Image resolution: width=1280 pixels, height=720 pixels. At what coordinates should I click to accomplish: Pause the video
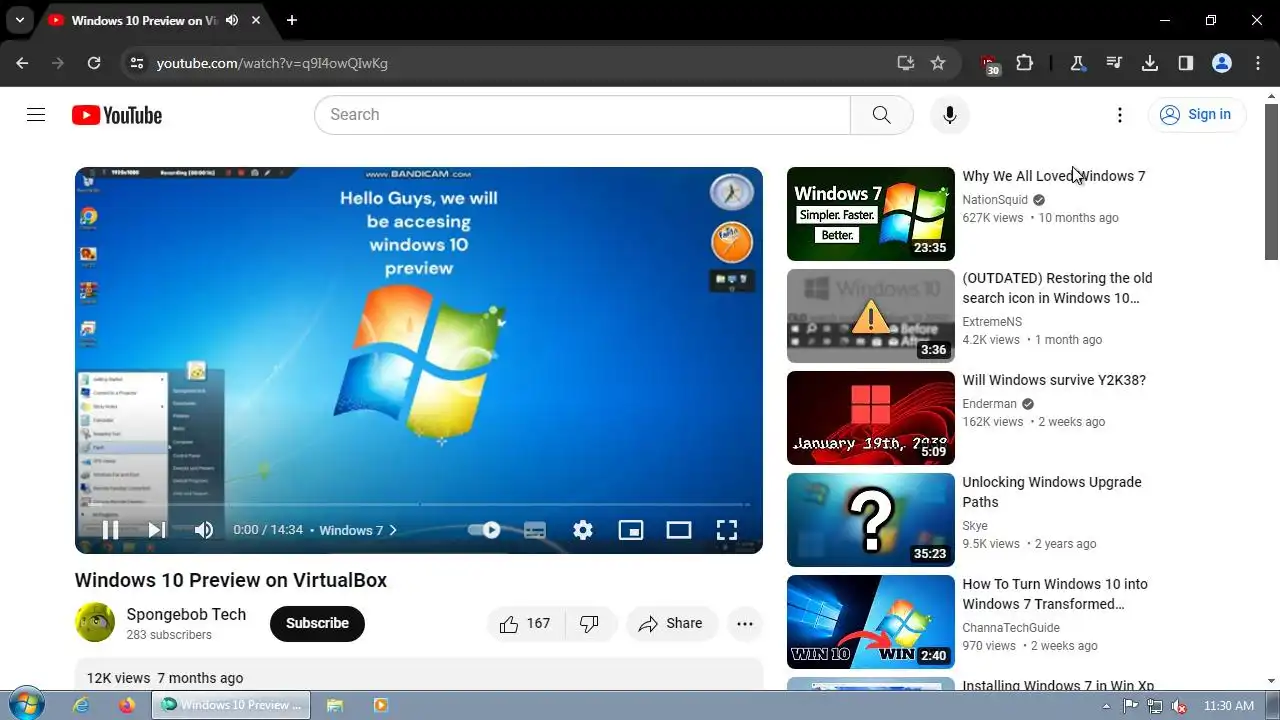click(111, 530)
